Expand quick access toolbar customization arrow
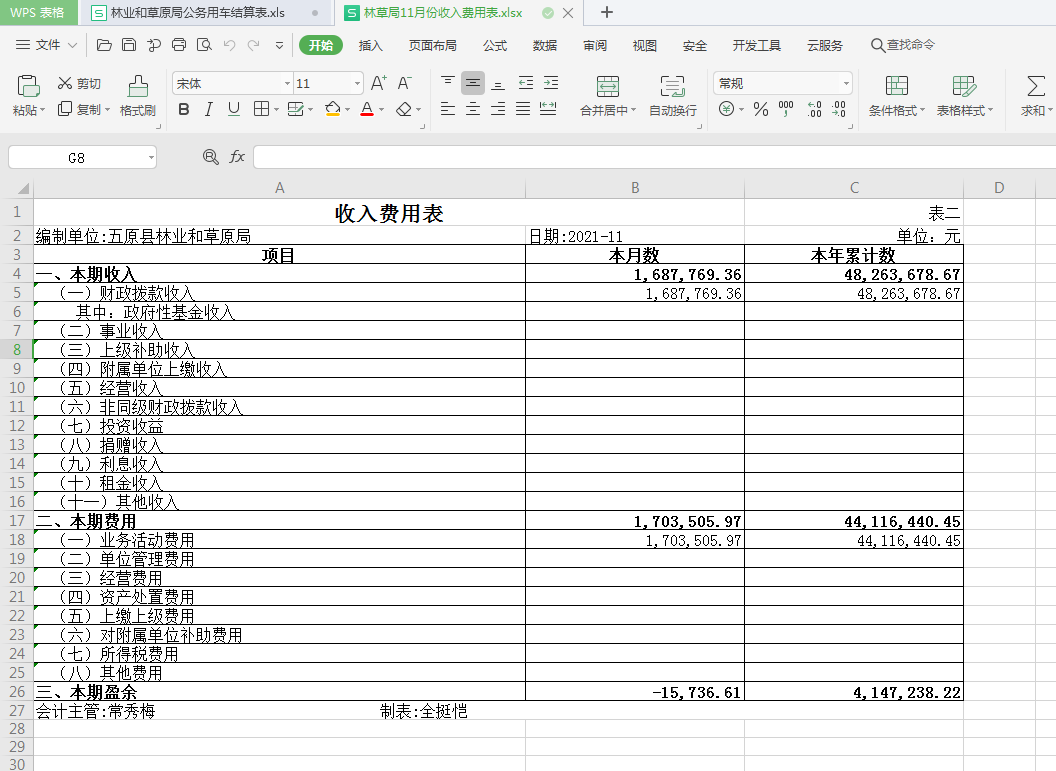The height and width of the screenshot is (771, 1056). (279, 45)
